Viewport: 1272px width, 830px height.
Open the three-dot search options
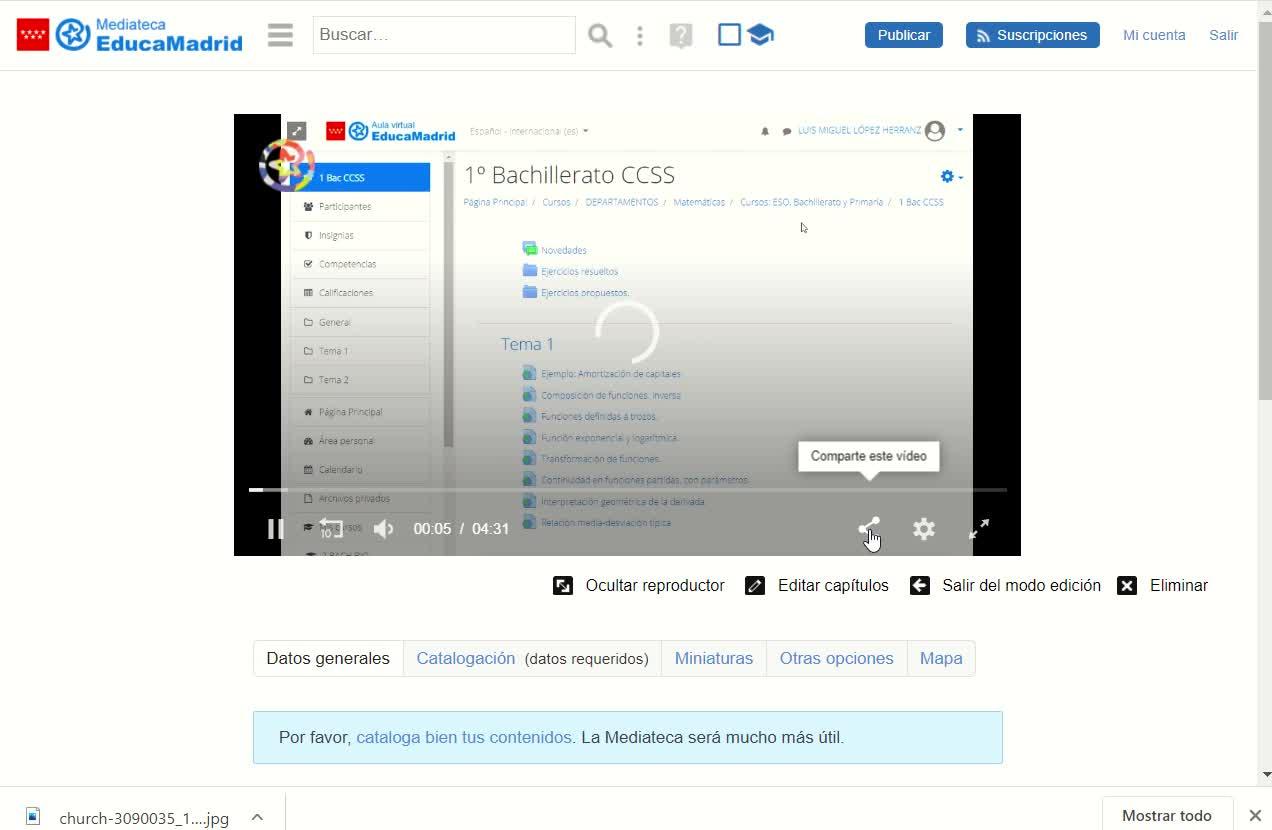pyautogui.click(x=640, y=36)
